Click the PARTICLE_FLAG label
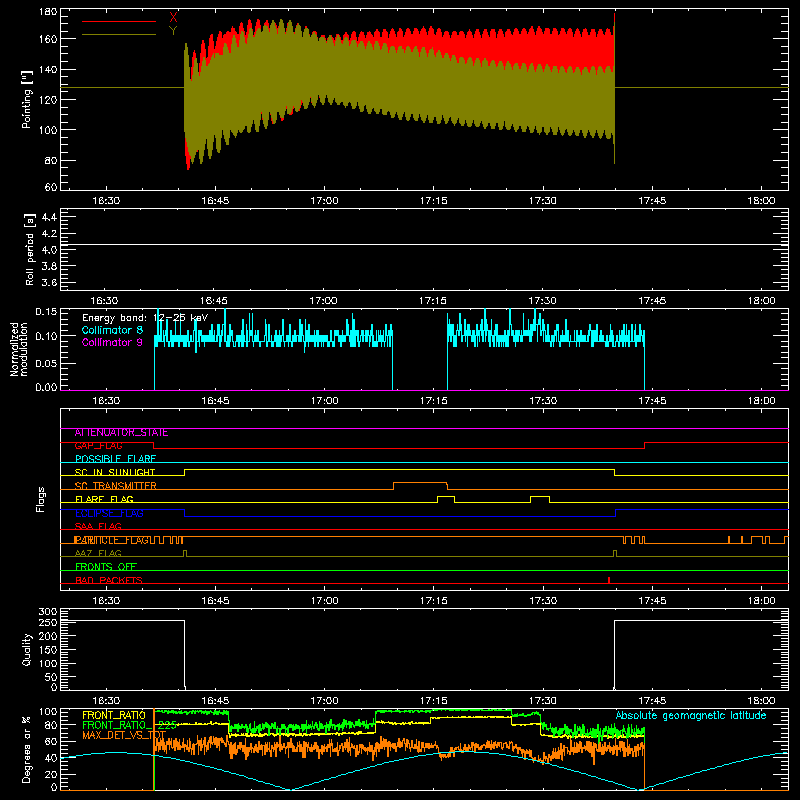The height and width of the screenshot is (800, 800). click(111, 540)
